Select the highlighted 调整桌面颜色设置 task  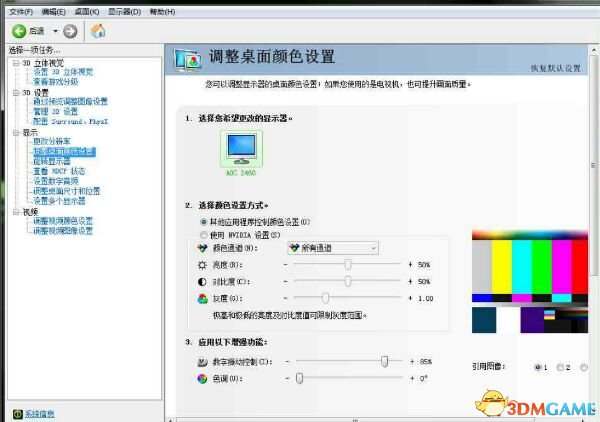(64, 152)
